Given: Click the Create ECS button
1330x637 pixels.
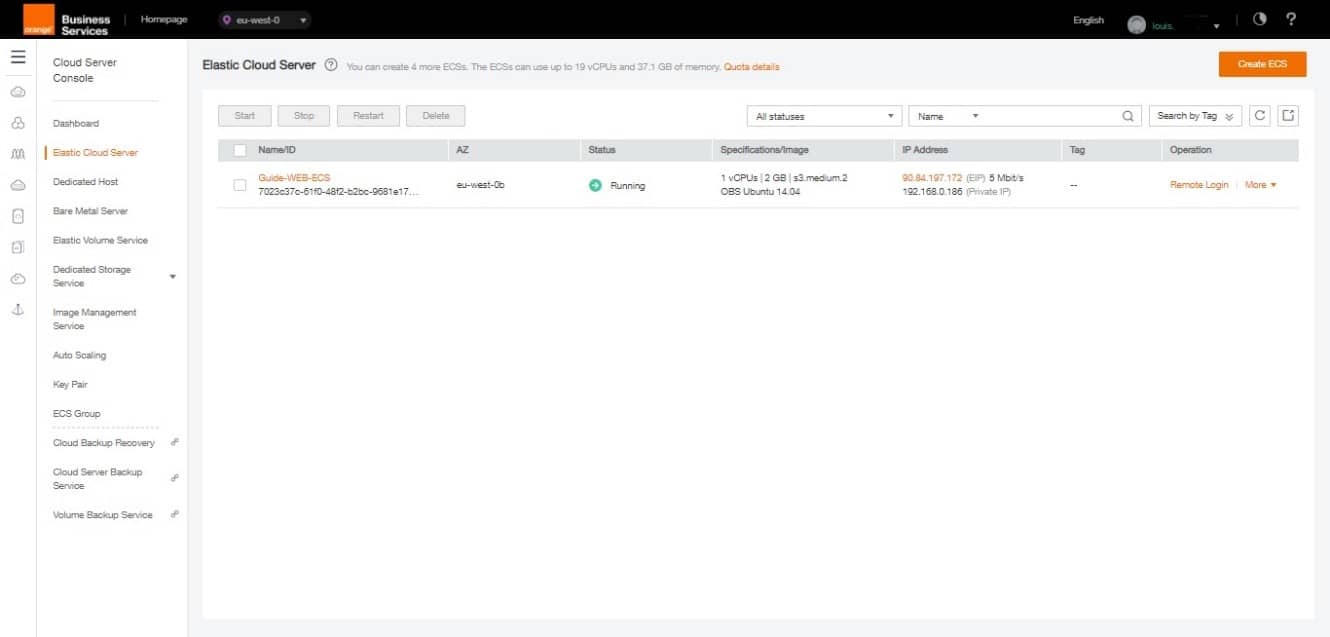Looking at the screenshot, I should (1262, 64).
